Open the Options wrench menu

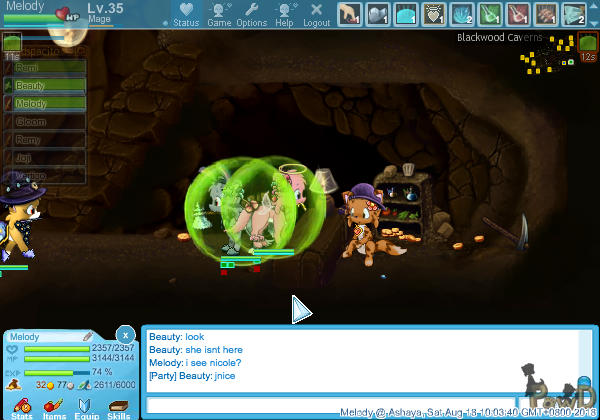(251, 13)
